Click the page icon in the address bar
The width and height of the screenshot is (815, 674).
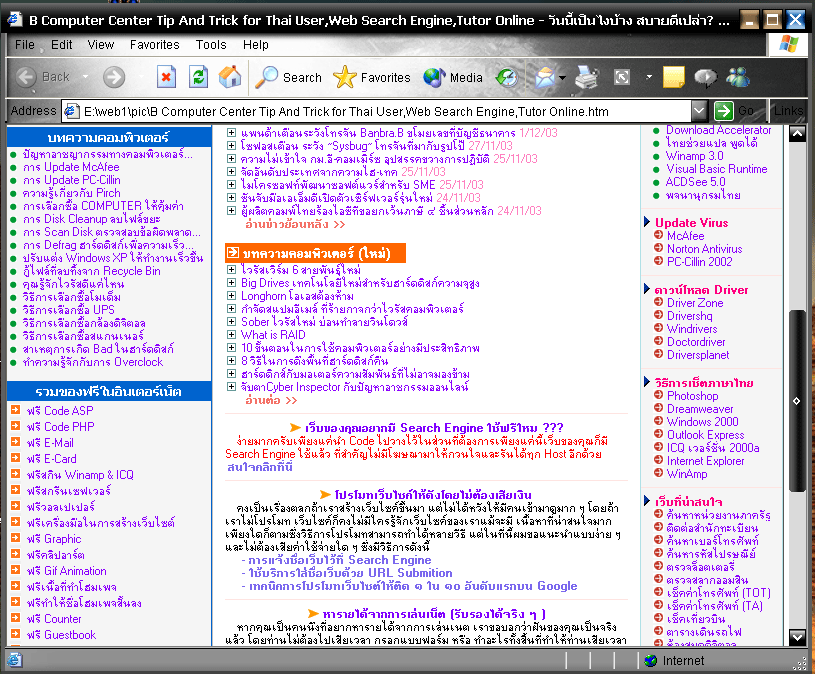[71, 111]
